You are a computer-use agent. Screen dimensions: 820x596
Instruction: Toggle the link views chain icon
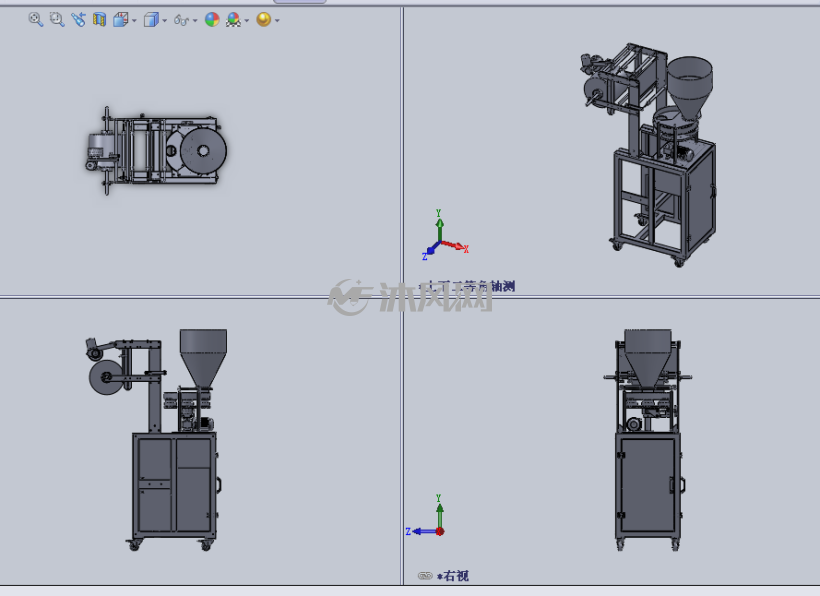pos(425,576)
